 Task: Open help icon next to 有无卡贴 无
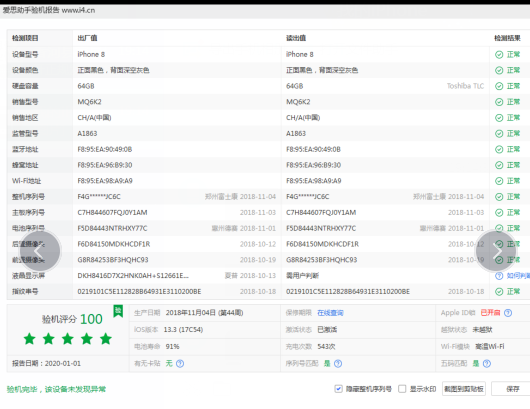point(180,363)
